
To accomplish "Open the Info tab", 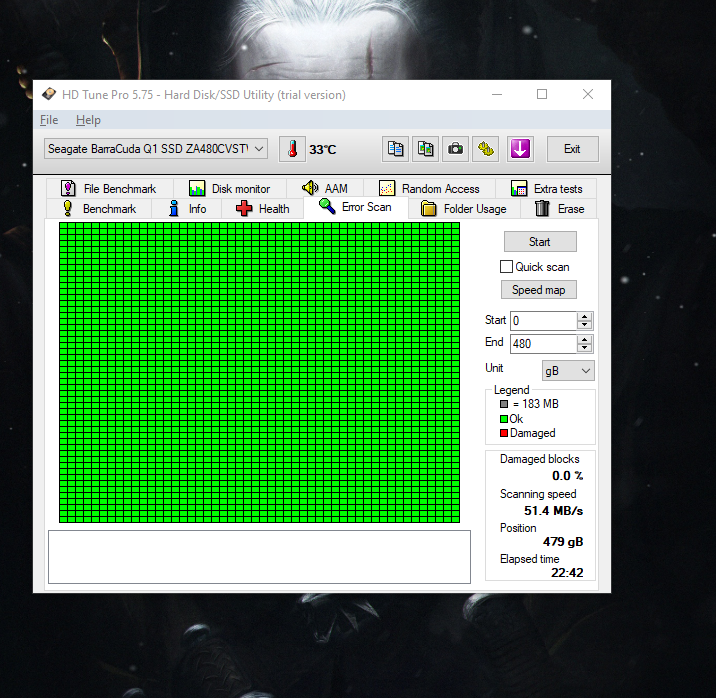I will coord(187,209).
